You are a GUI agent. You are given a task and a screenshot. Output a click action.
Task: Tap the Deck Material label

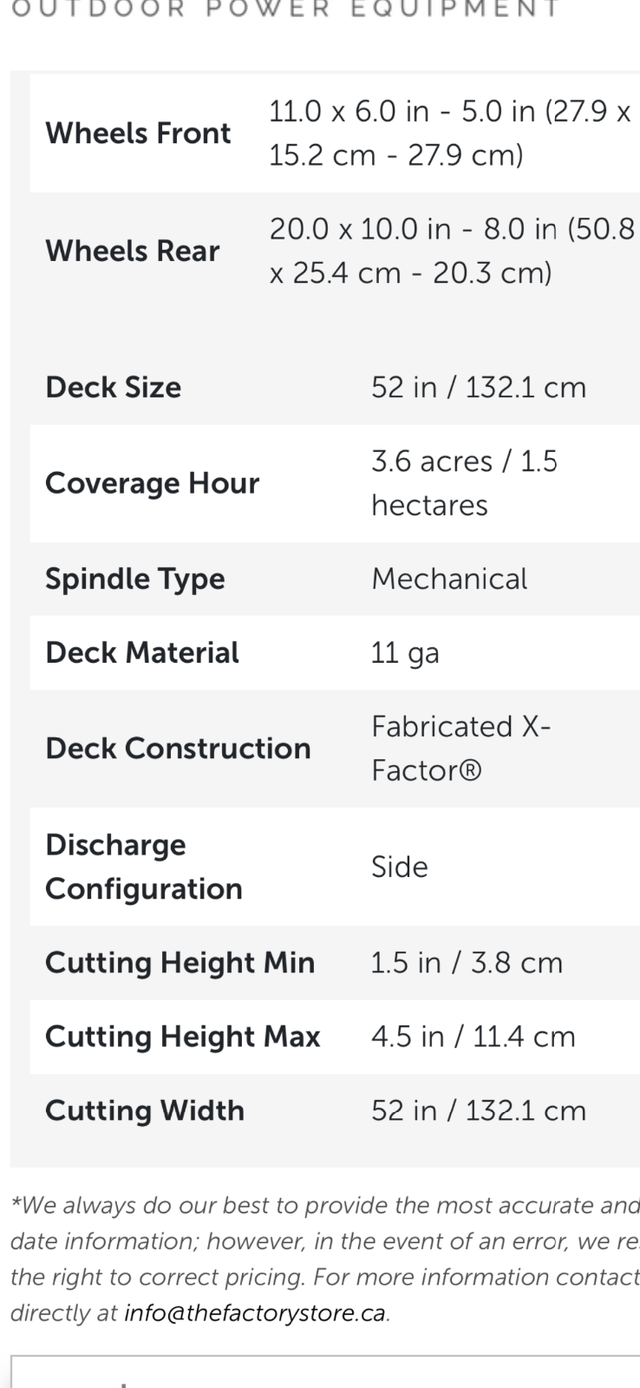pos(142,653)
